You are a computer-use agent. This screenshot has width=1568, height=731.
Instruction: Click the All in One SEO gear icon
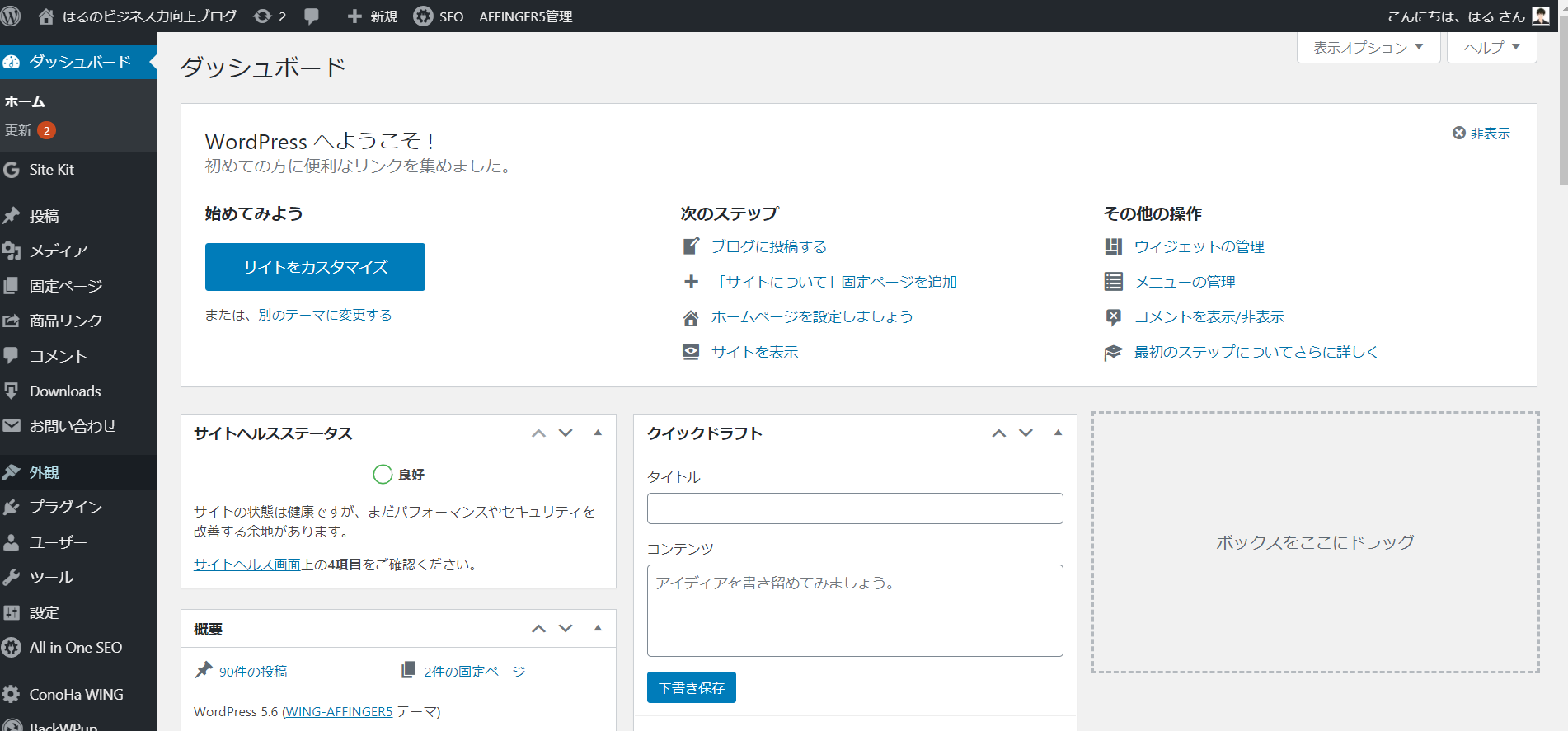(12, 648)
